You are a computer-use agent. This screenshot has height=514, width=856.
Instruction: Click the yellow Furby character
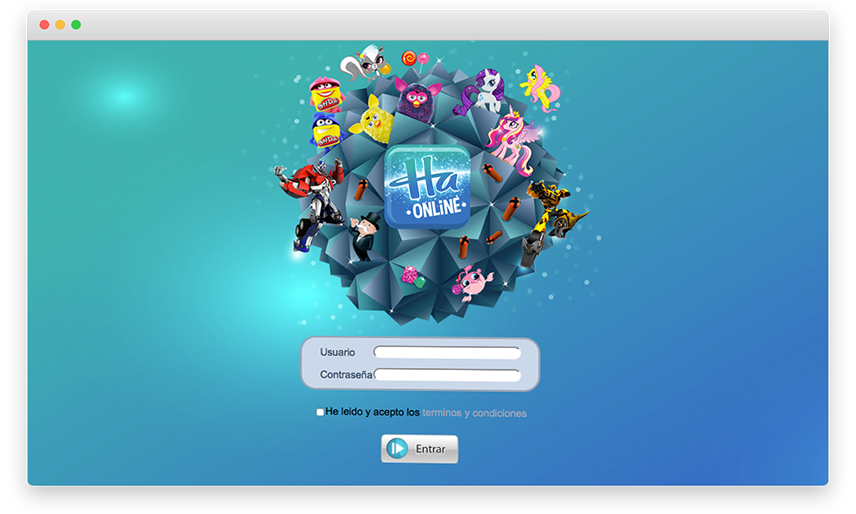coord(371,119)
